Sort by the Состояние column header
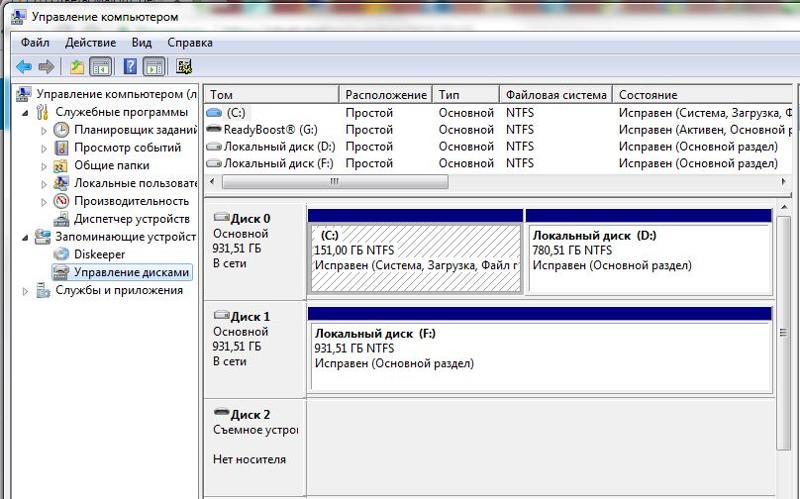800x499 pixels. (x=703, y=94)
